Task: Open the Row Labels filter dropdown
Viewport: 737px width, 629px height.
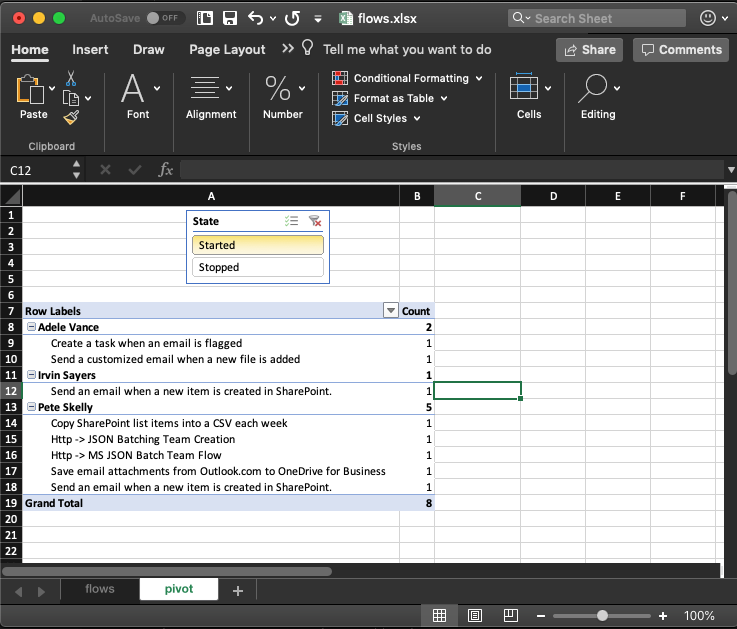Action: tap(390, 311)
